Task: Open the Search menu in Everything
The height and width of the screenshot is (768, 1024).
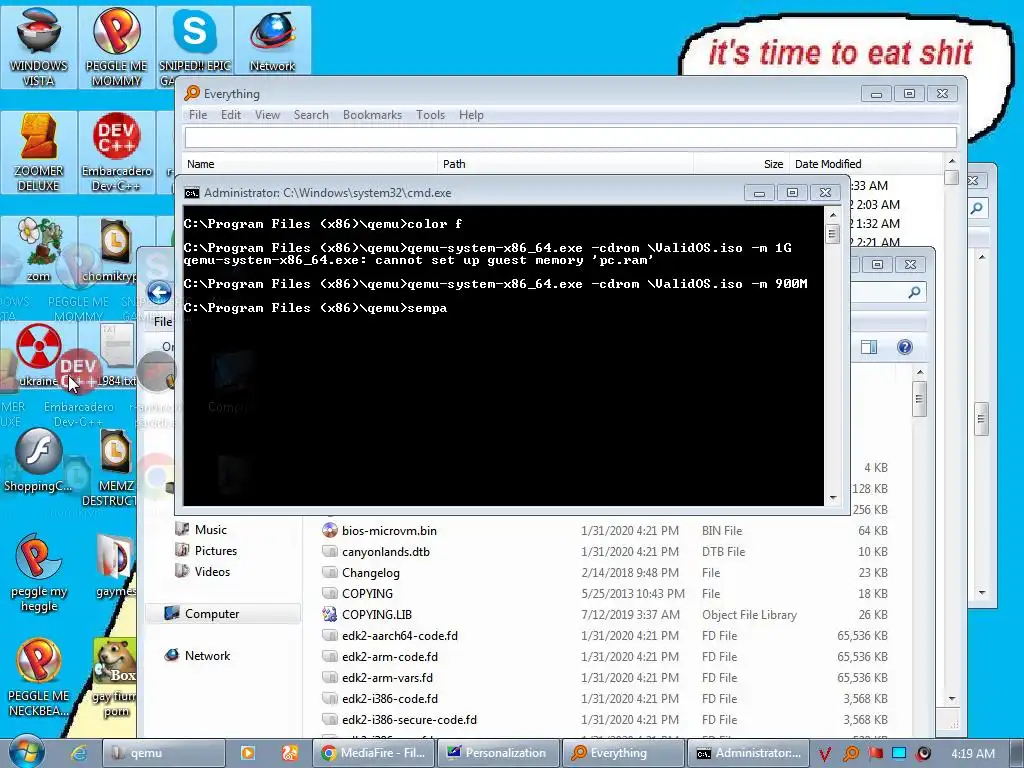Action: (x=311, y=115)
